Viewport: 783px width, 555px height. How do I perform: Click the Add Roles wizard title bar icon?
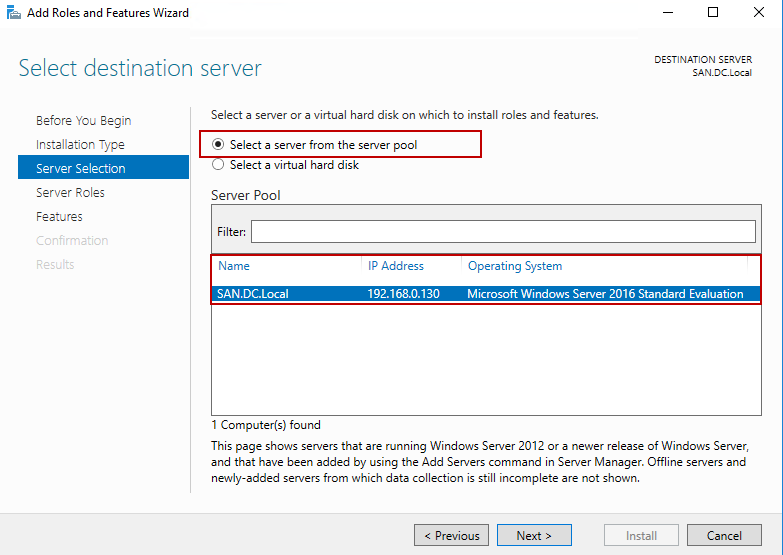[11, 13]
